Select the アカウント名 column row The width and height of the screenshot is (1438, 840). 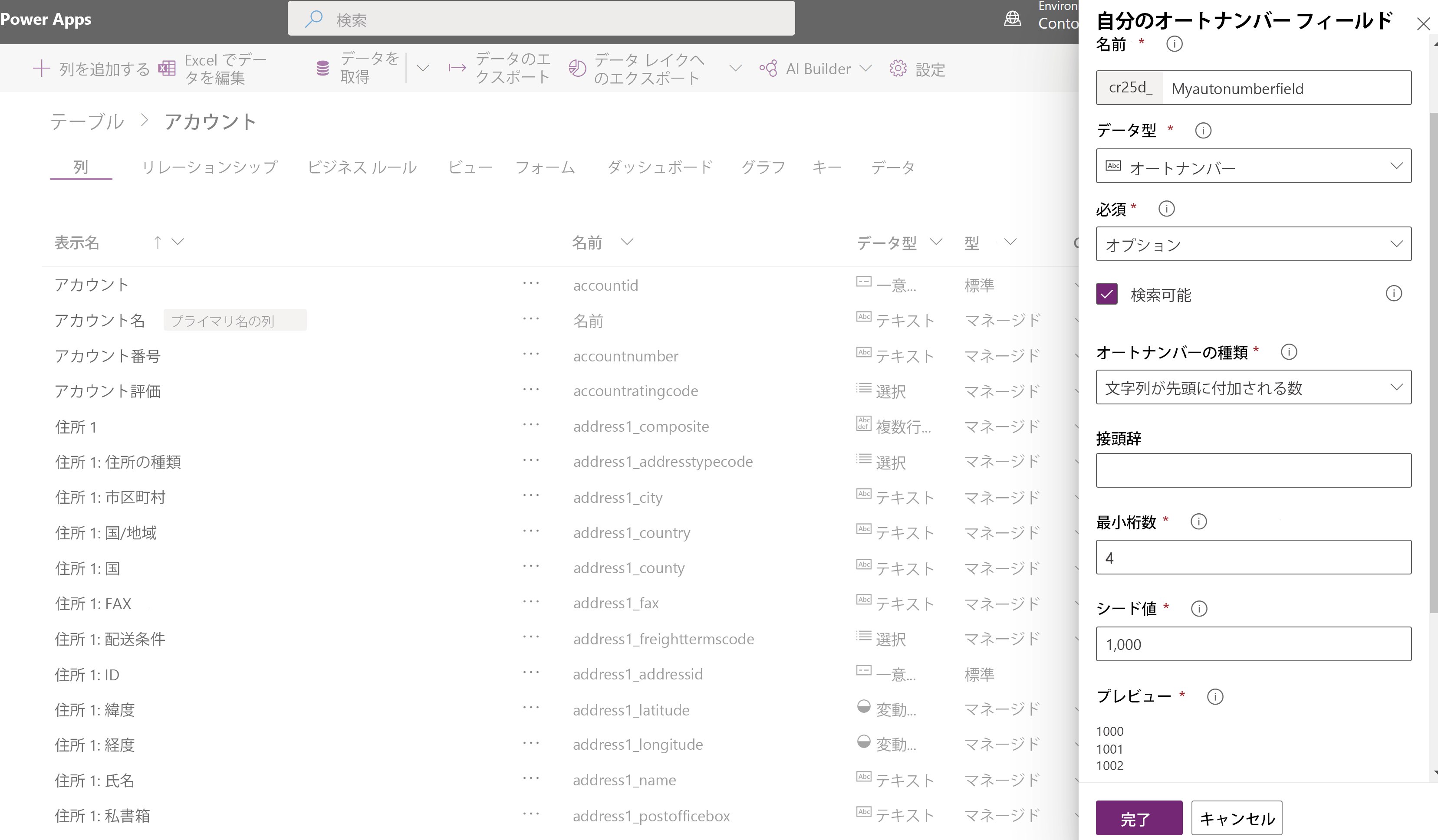[x=100, y=320]
